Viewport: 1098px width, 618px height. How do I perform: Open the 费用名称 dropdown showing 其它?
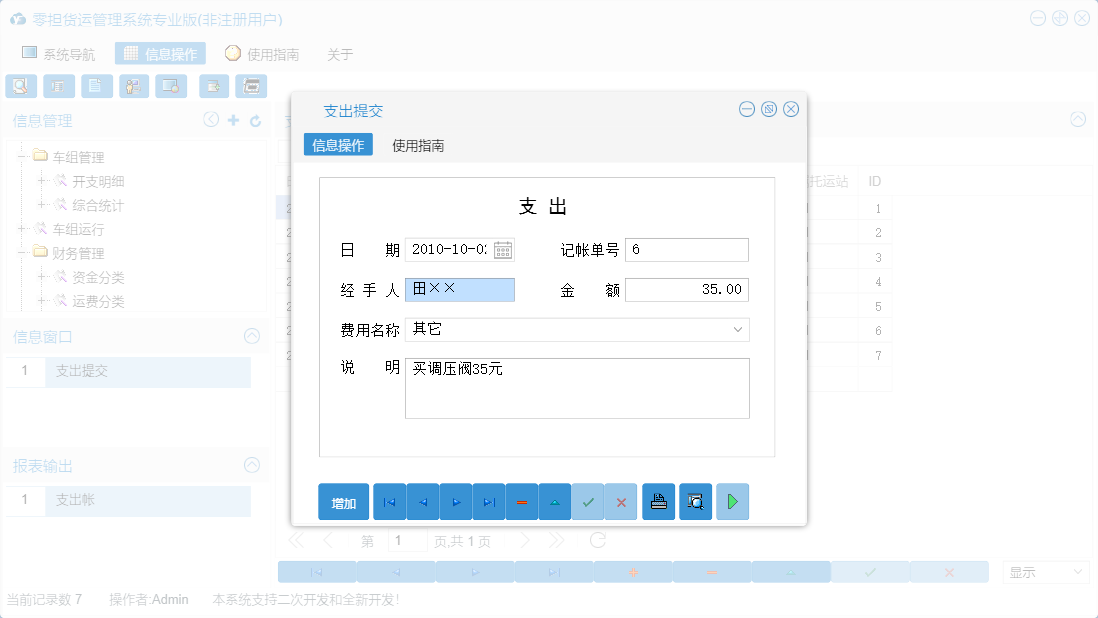738,329
